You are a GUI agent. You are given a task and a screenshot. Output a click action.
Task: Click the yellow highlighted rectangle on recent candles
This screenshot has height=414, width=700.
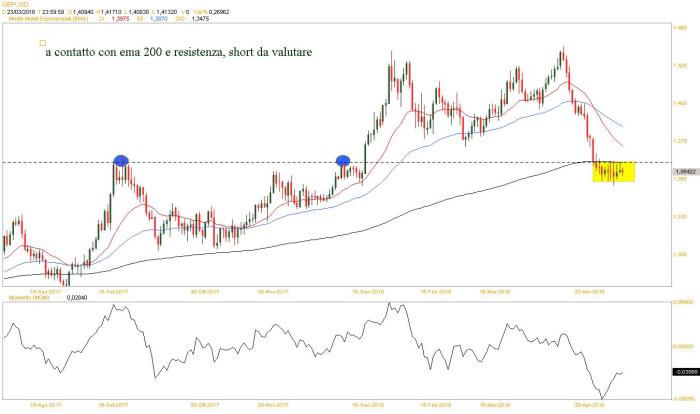pos(613,172)
